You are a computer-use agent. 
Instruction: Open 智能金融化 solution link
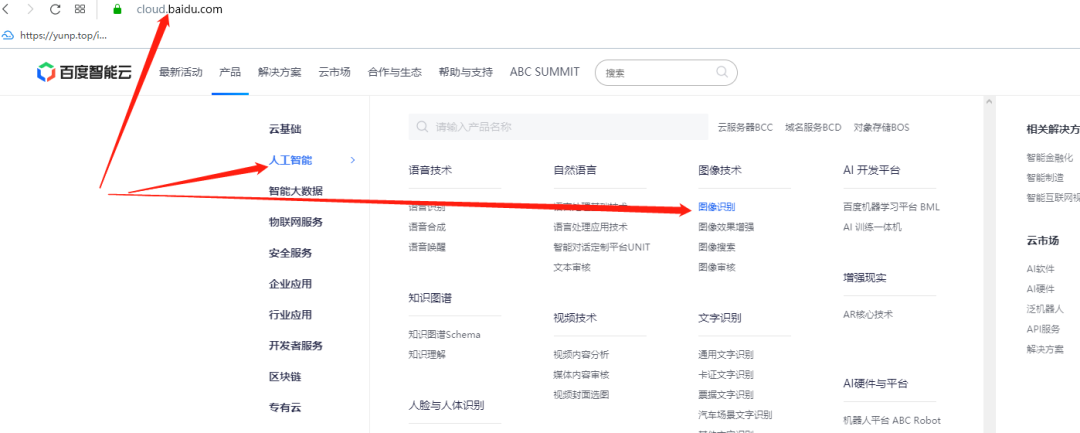coord(1050,157)
